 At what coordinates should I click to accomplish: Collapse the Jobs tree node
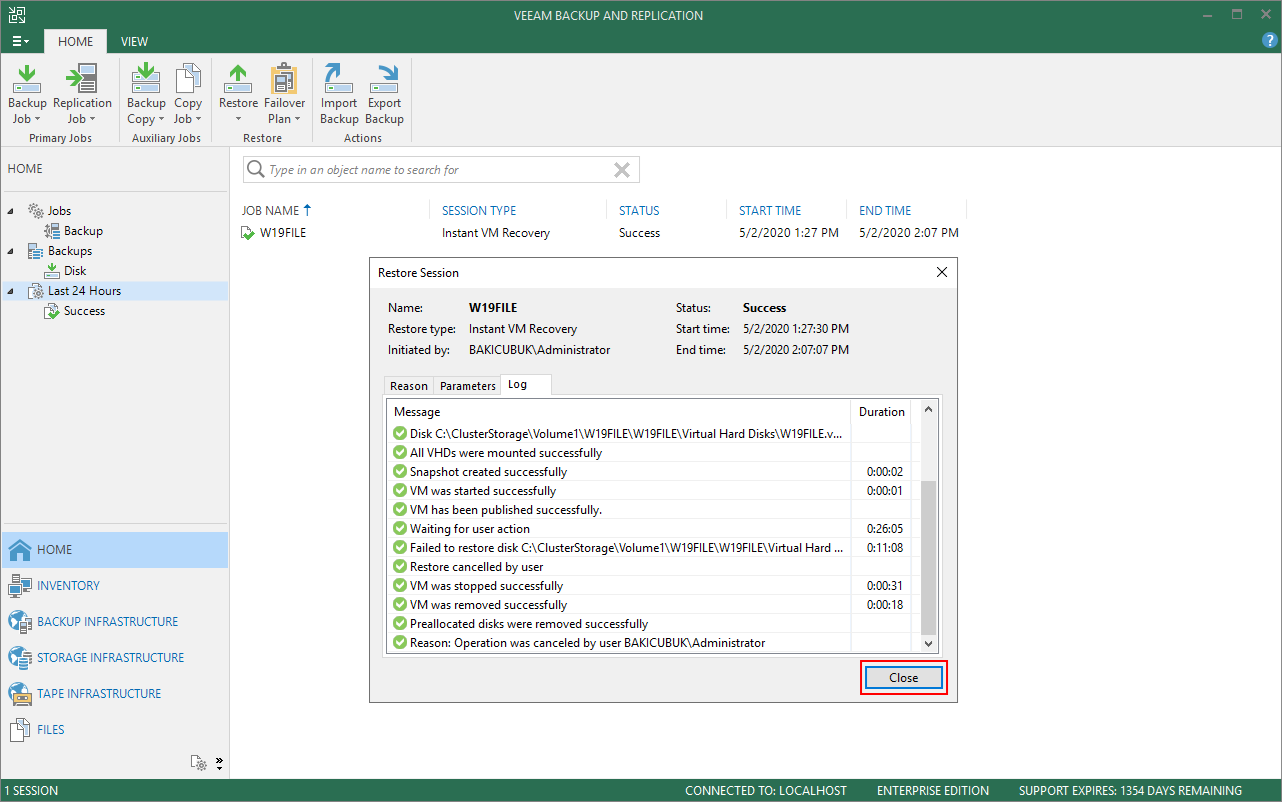coord(12,211)
